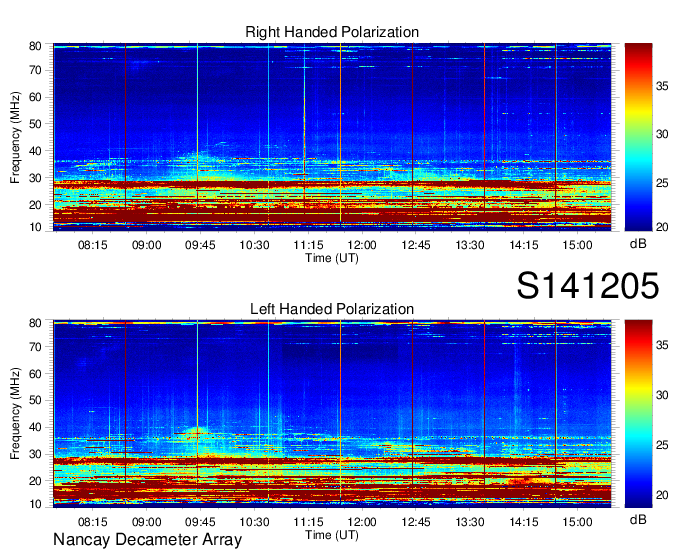The image size is (680, 552).
Task: Click 12:00 tick of right-handed plot
Action: [362, 245]
